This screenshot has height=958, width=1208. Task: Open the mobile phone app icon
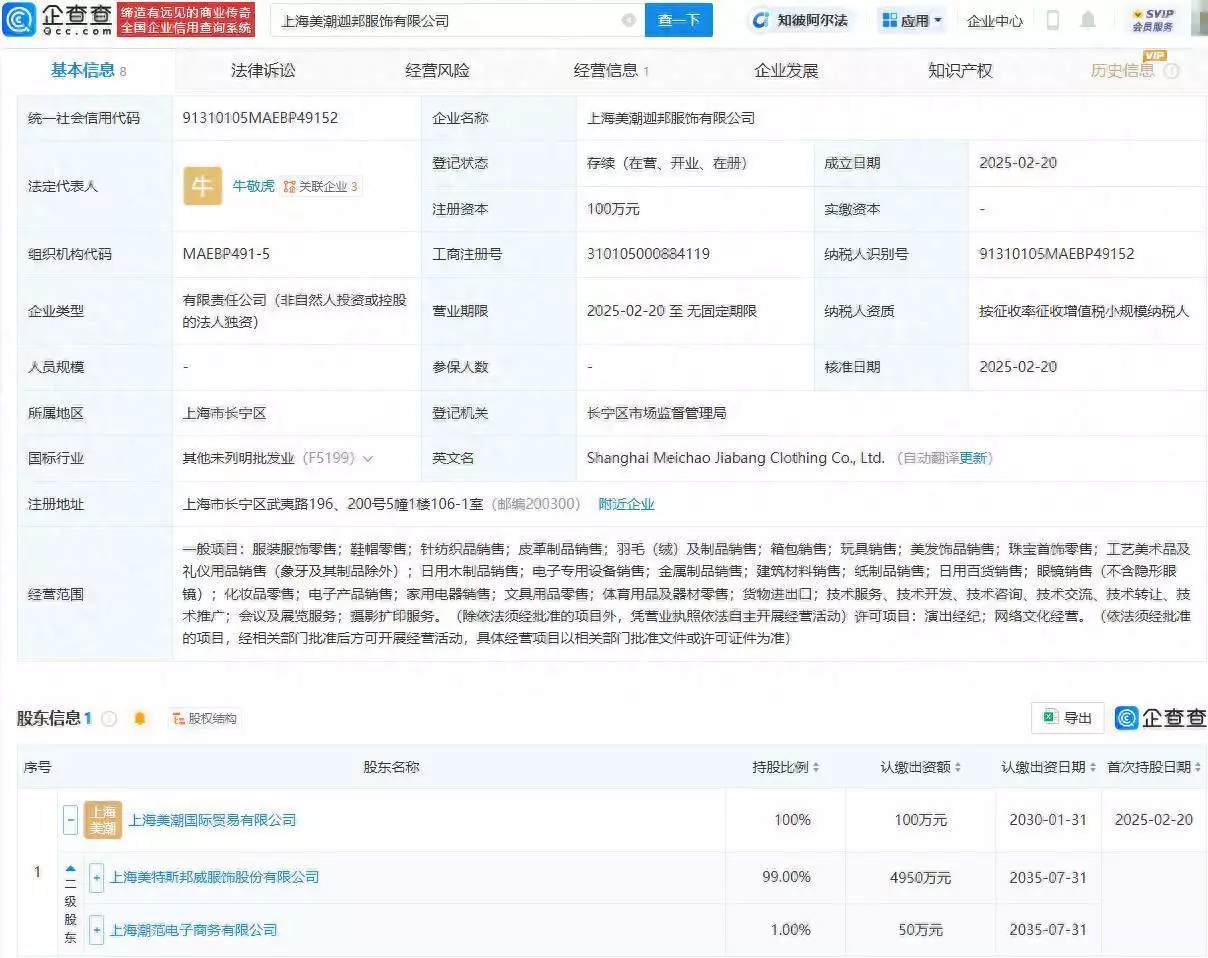(1053, 20)
